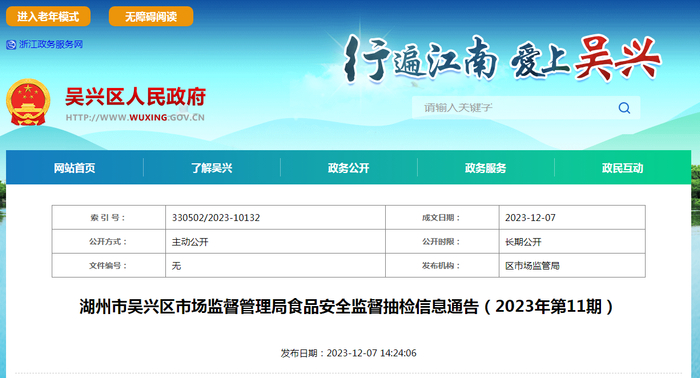Select index number 330502/2023-10132
Screen dimensions: 700x378
[216, 218]
